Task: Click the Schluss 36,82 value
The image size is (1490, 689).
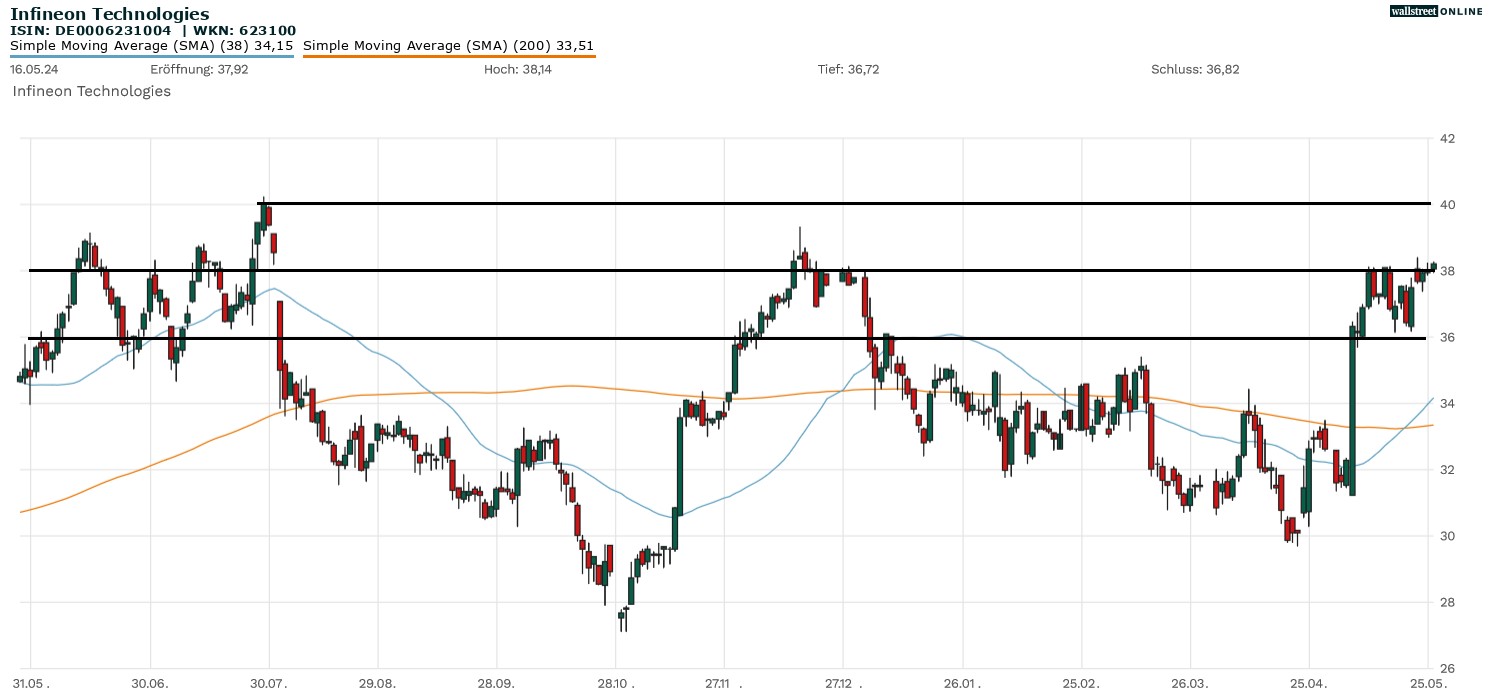Action: (x=1195, y=69)
